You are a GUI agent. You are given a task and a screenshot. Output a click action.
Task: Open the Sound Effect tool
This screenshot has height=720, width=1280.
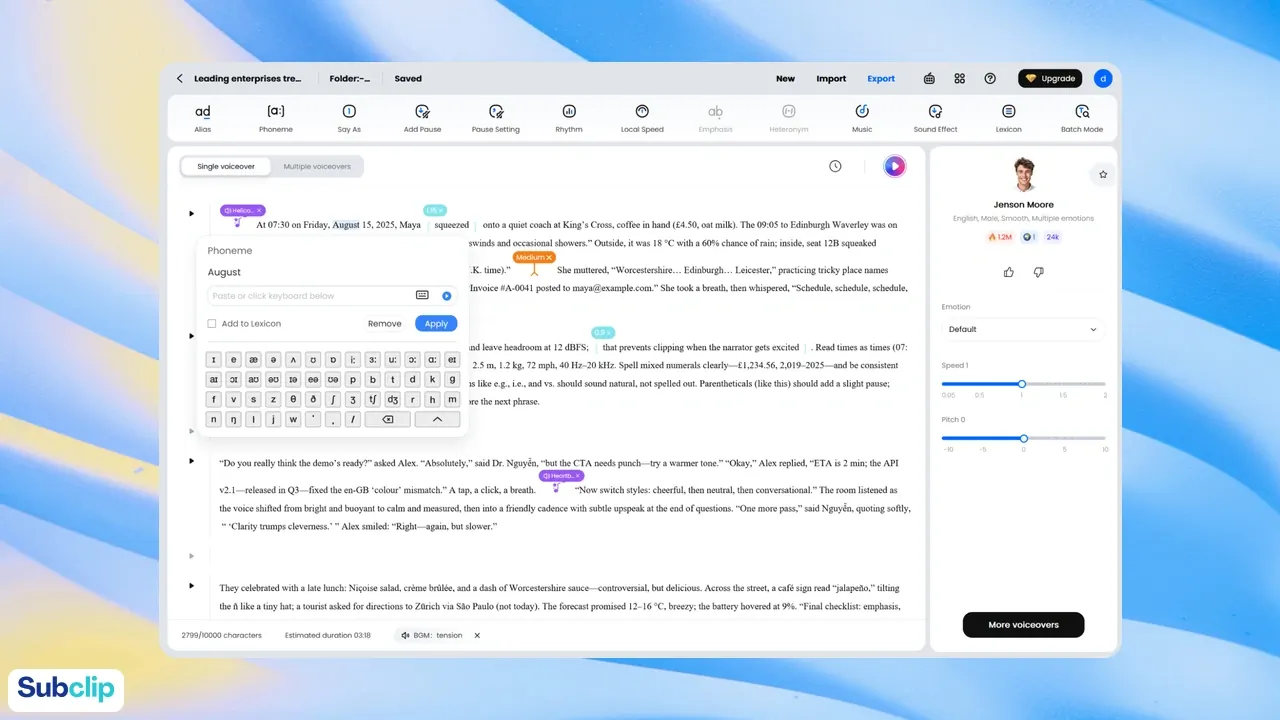[x=935, y=118]
